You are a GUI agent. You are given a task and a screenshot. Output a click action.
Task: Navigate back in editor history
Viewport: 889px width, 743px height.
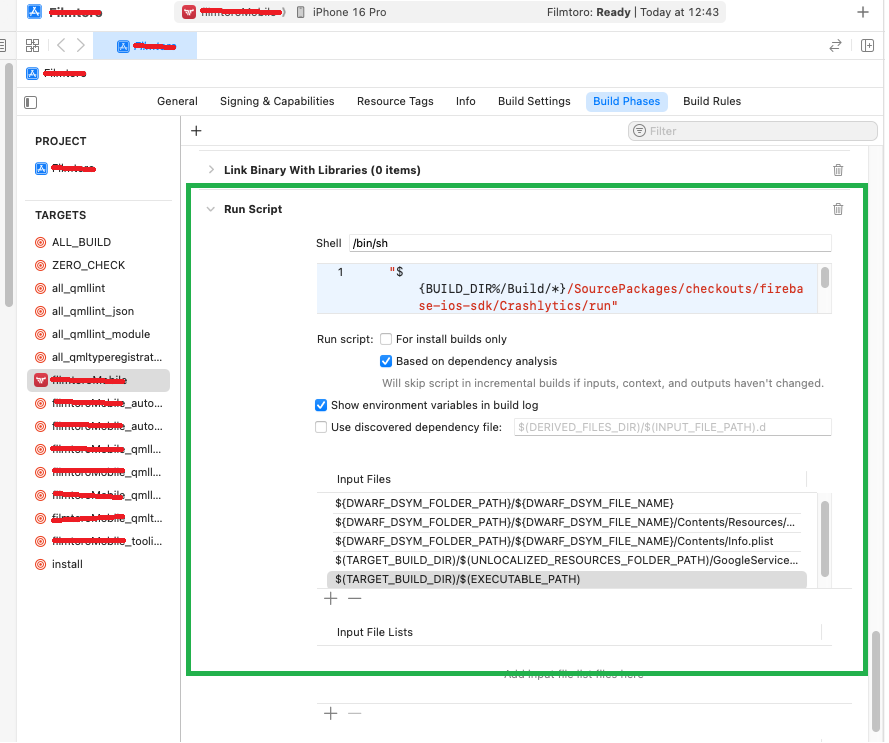click(x=61, y=45)
